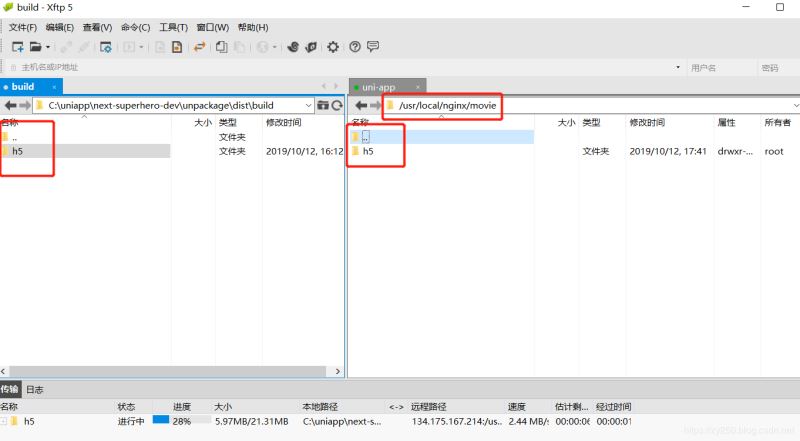The image size is (800, 441).
Task: Click the Open Session folder icon
Action: click(35, 47)
